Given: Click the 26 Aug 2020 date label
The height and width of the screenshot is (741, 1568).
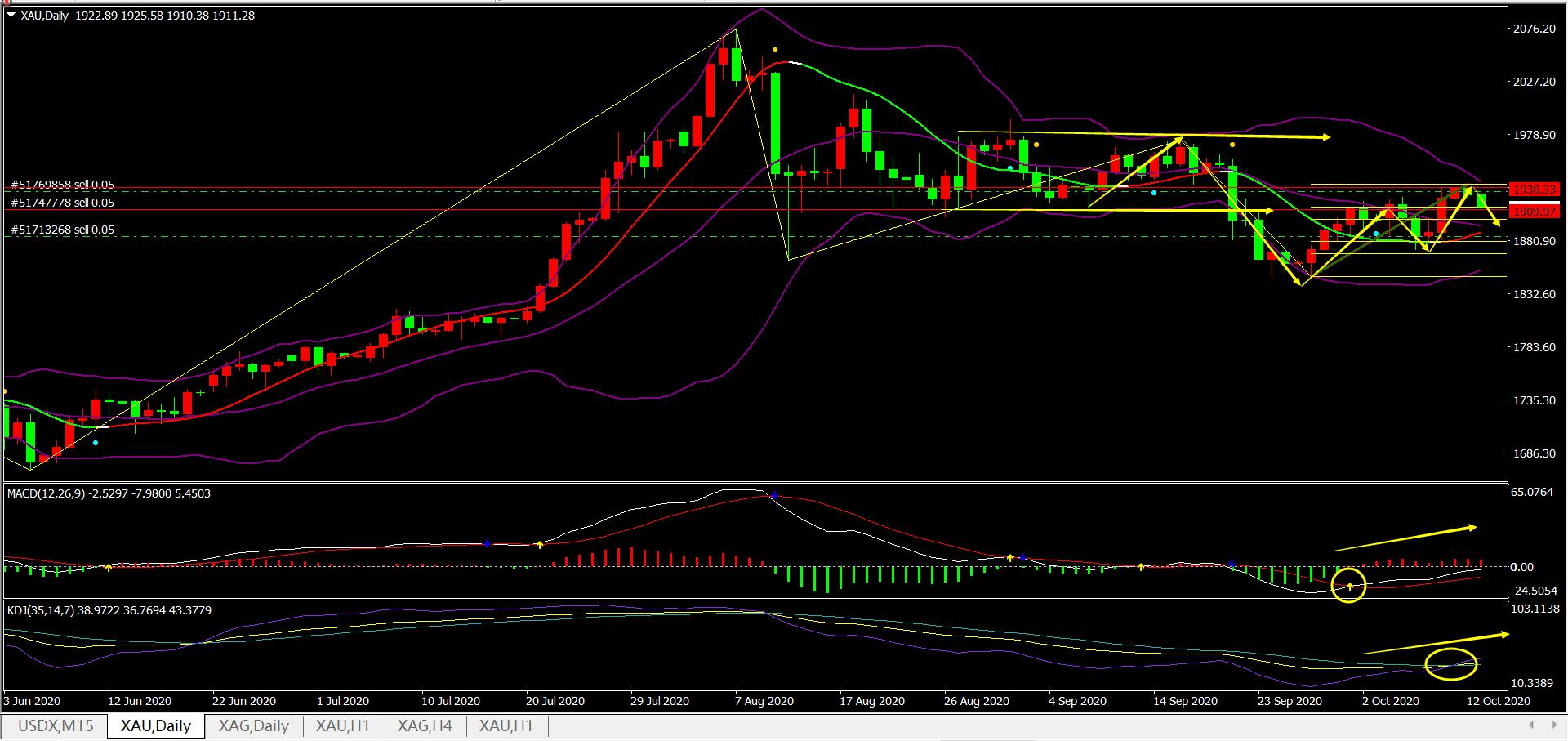Looking at the screenshot, I should 976,701.
